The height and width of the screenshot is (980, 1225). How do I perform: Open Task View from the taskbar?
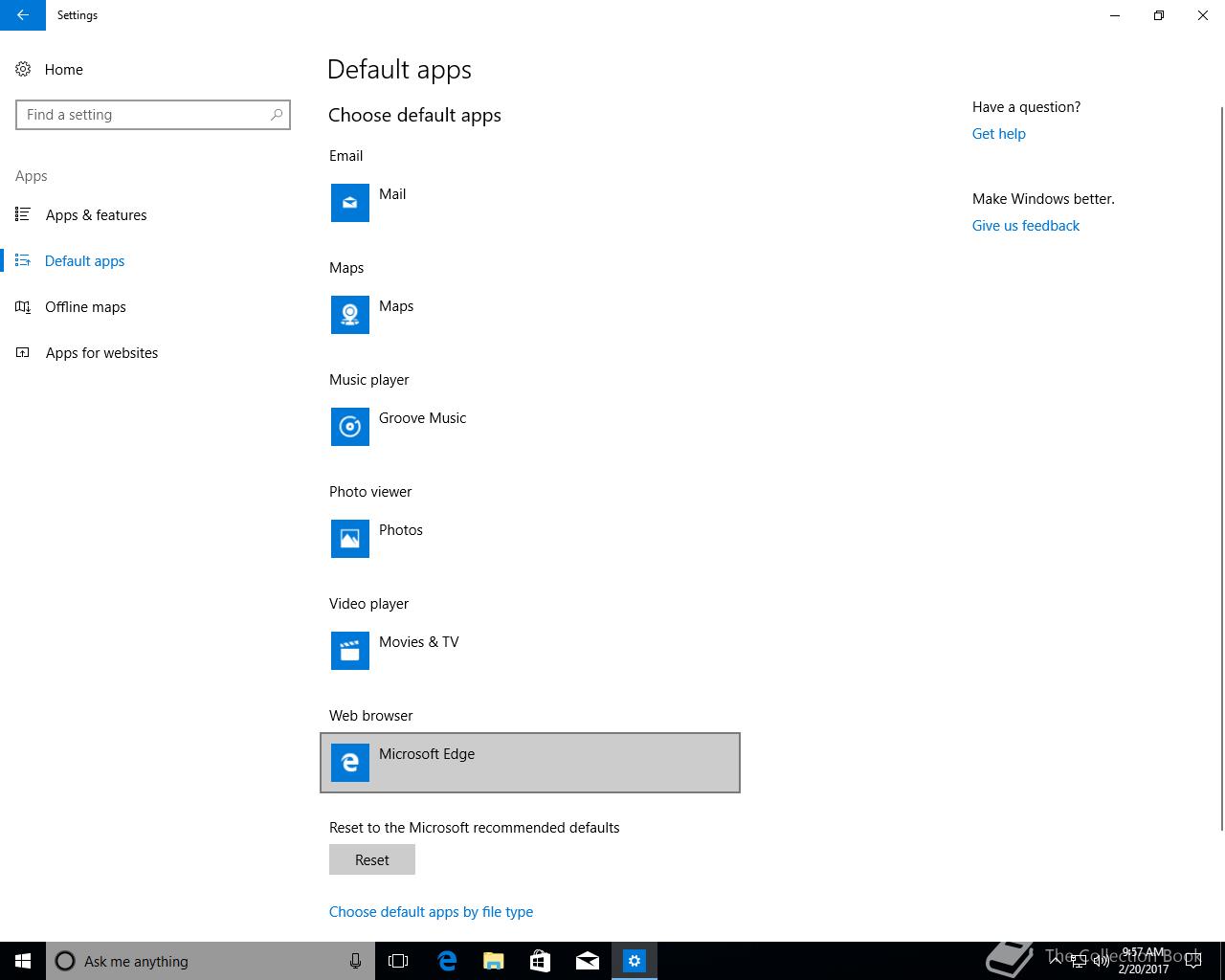click(398, 961)
